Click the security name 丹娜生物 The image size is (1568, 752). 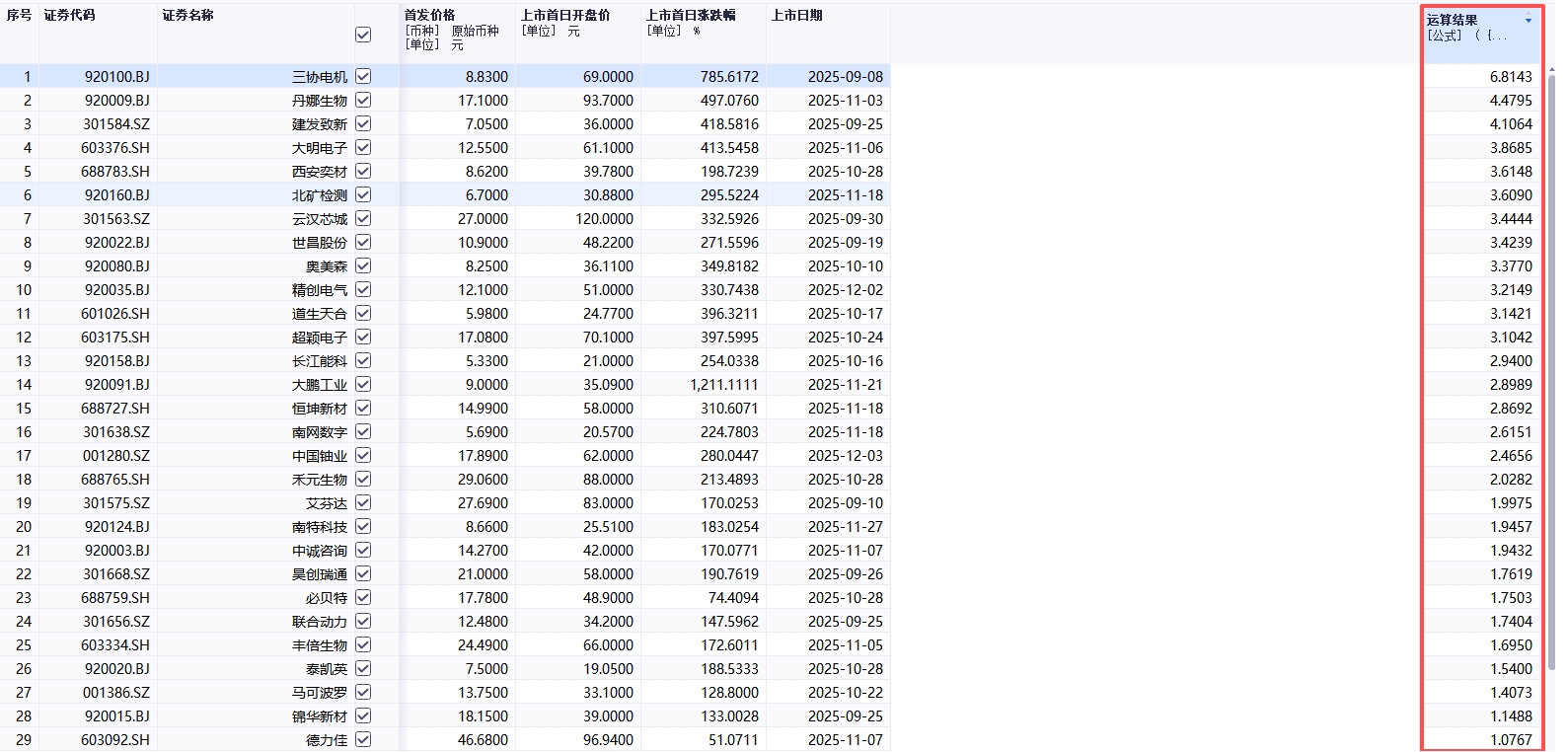tap(319, 101)
